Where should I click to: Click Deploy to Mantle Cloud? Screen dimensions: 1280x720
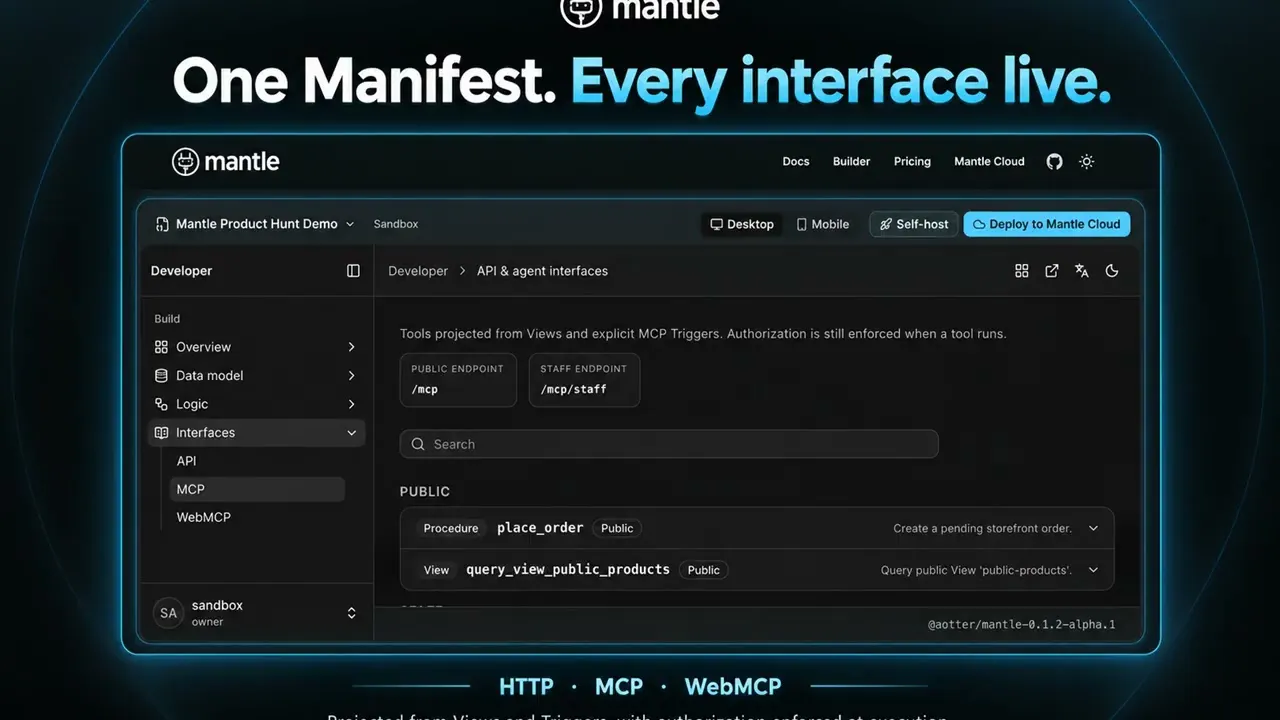(x=1047, y=224)
